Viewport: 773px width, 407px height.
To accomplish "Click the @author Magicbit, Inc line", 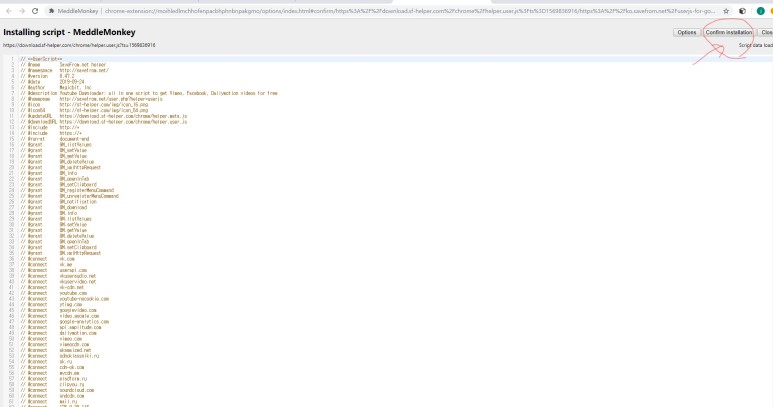I will pyautogui.click(x=56, y=88).
